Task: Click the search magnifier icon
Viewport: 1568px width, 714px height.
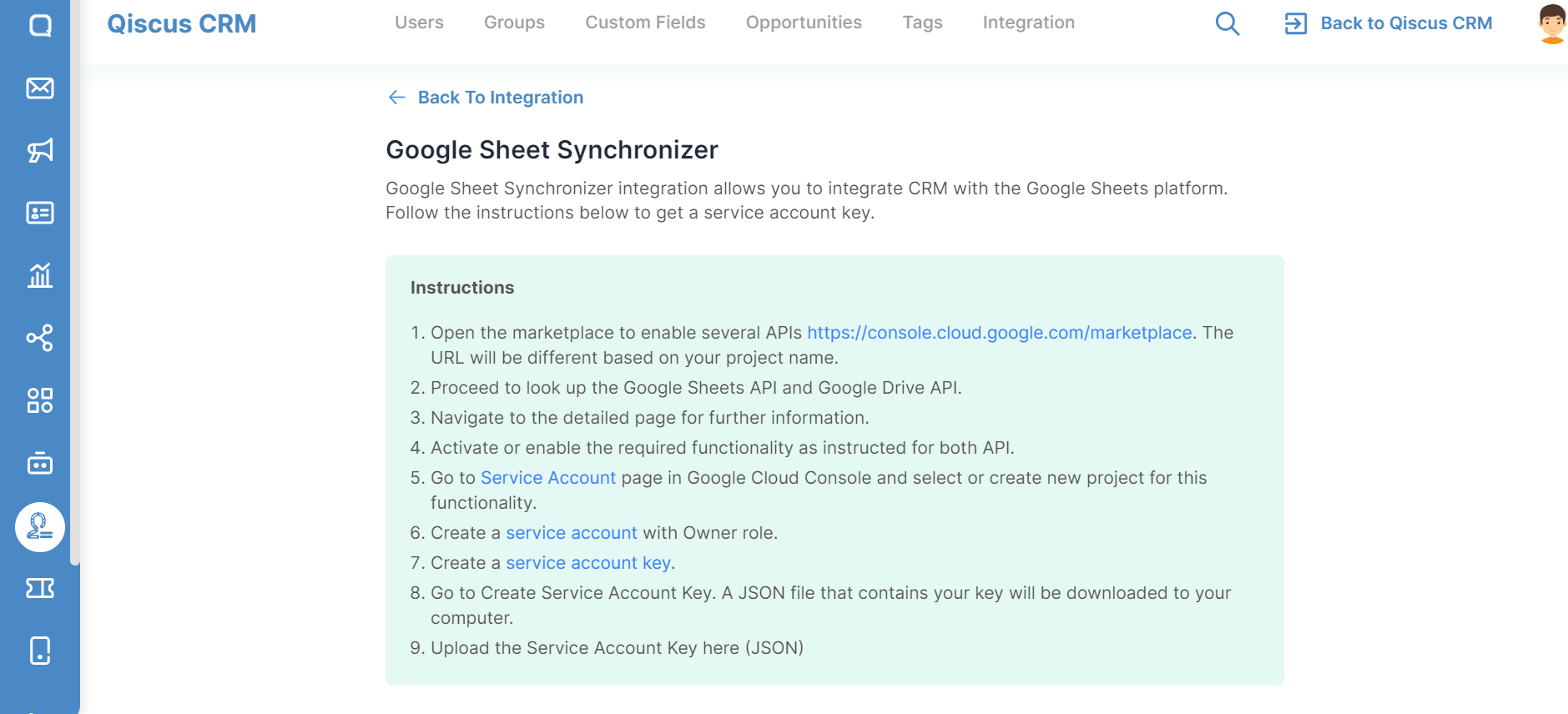Action: (1228, 23)
